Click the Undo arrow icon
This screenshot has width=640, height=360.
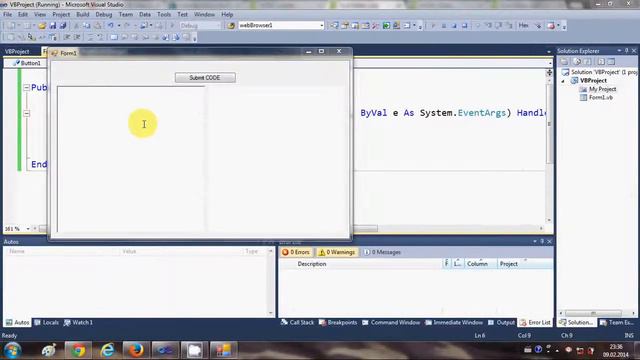tap(111, 25)
